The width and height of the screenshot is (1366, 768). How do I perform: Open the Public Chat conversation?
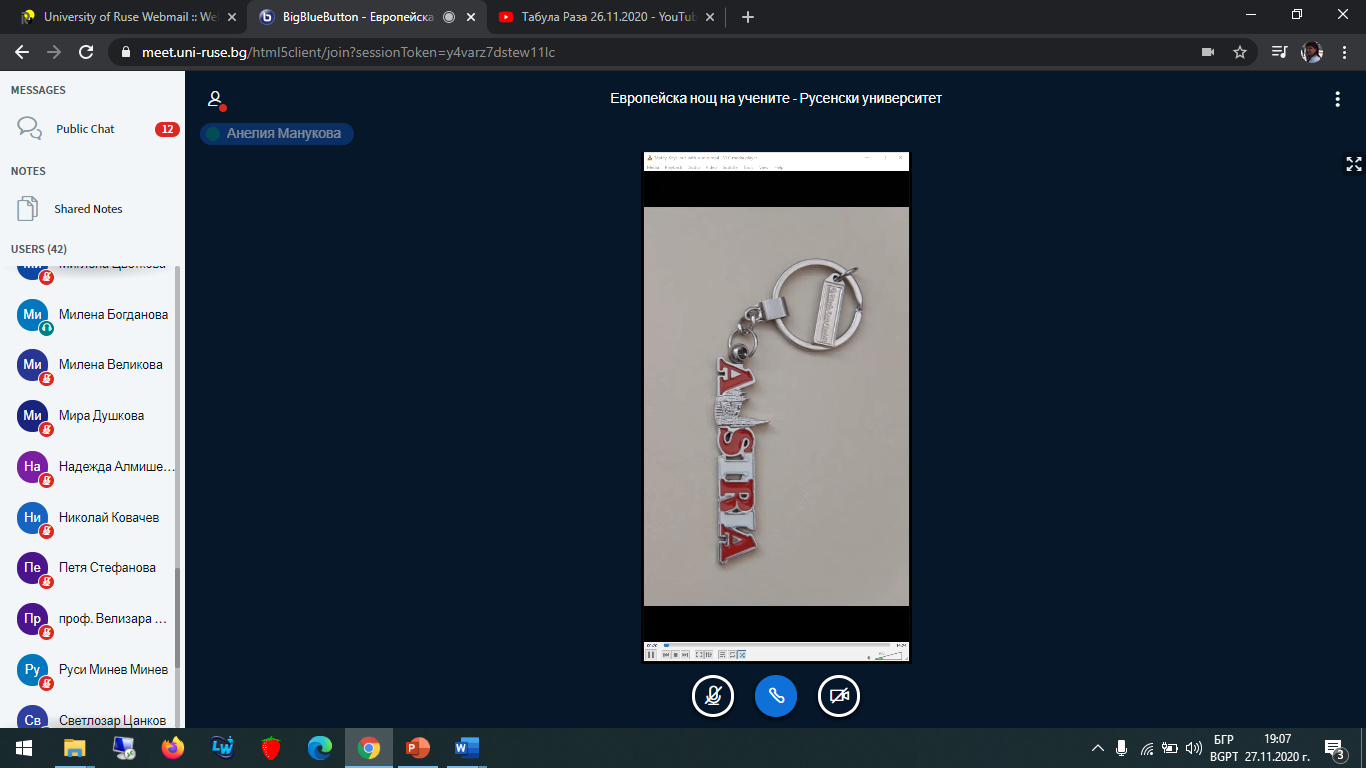[x=85, y=129]
